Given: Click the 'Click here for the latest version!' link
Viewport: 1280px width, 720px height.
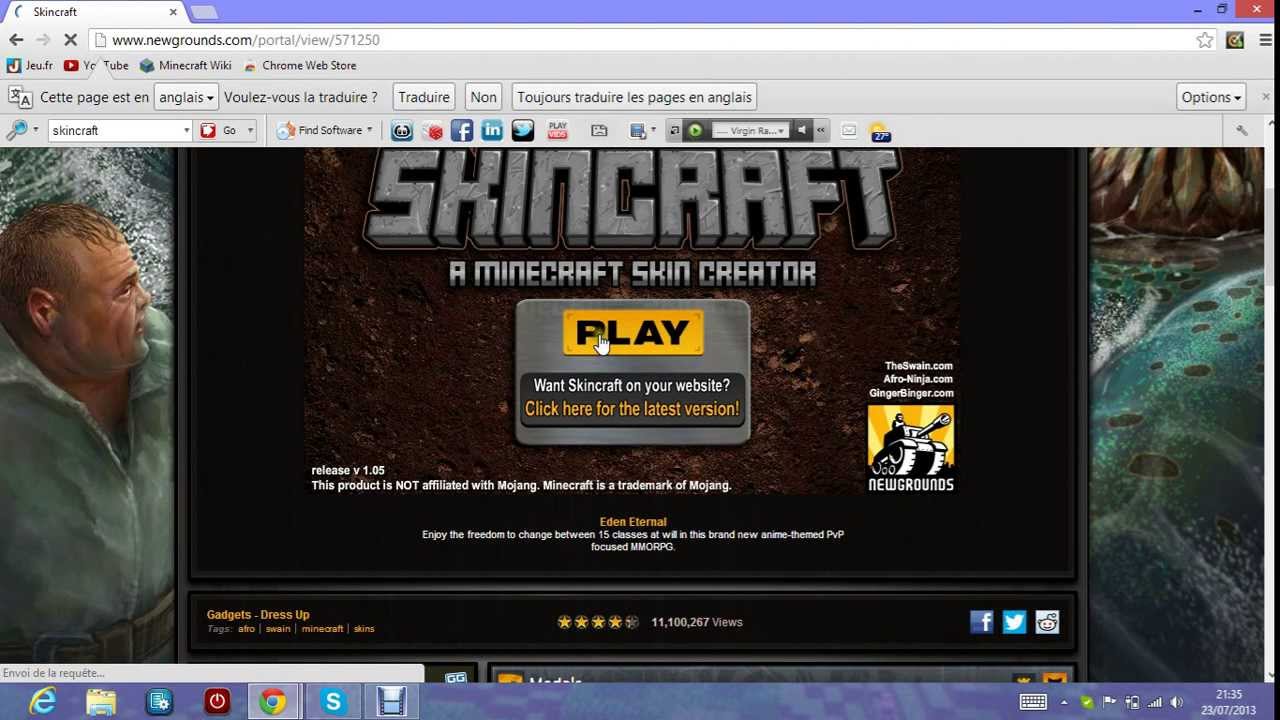Looking at the screenshot, I should tap(632, 409).
